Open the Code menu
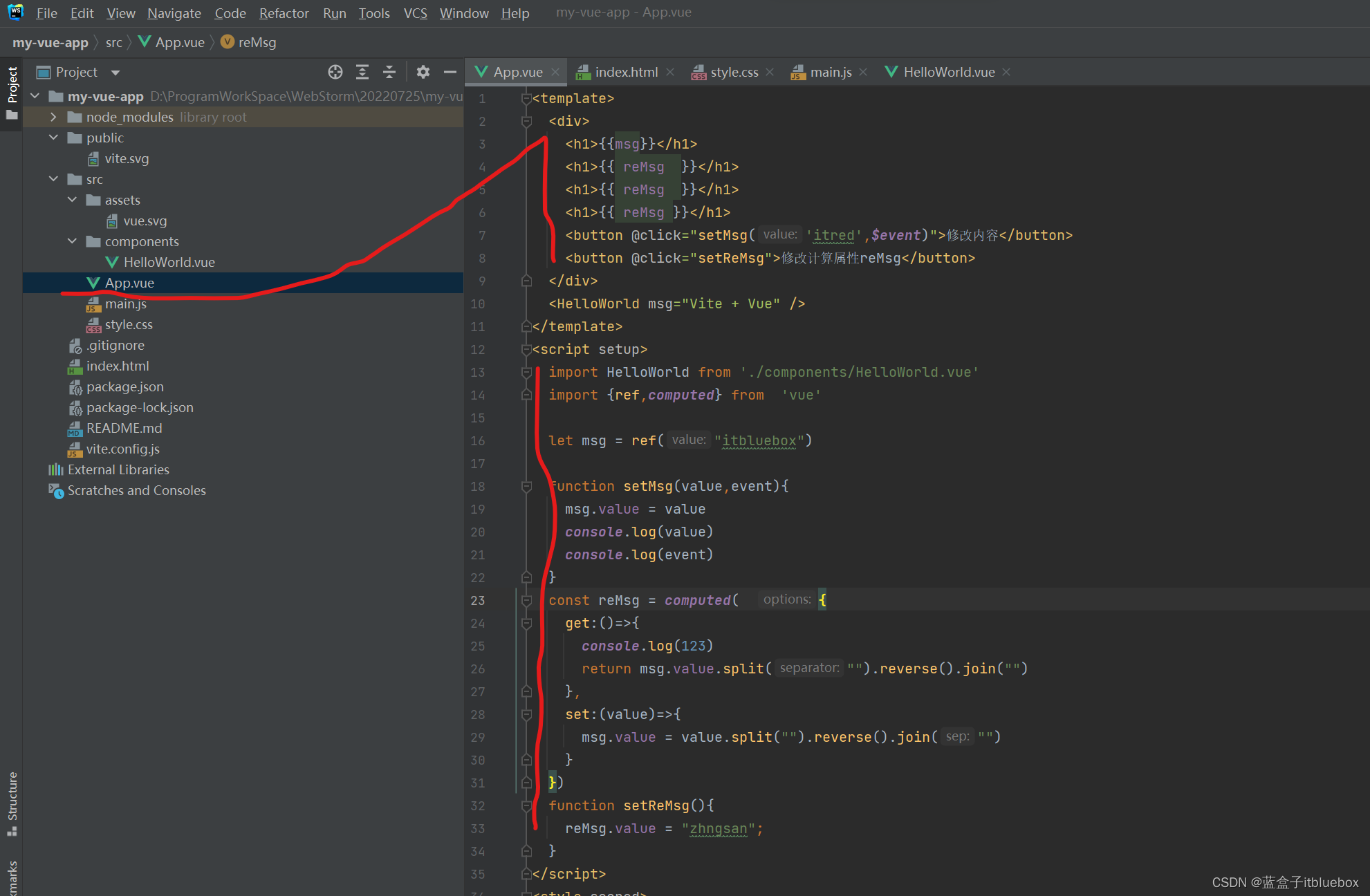 pos(230,13)
